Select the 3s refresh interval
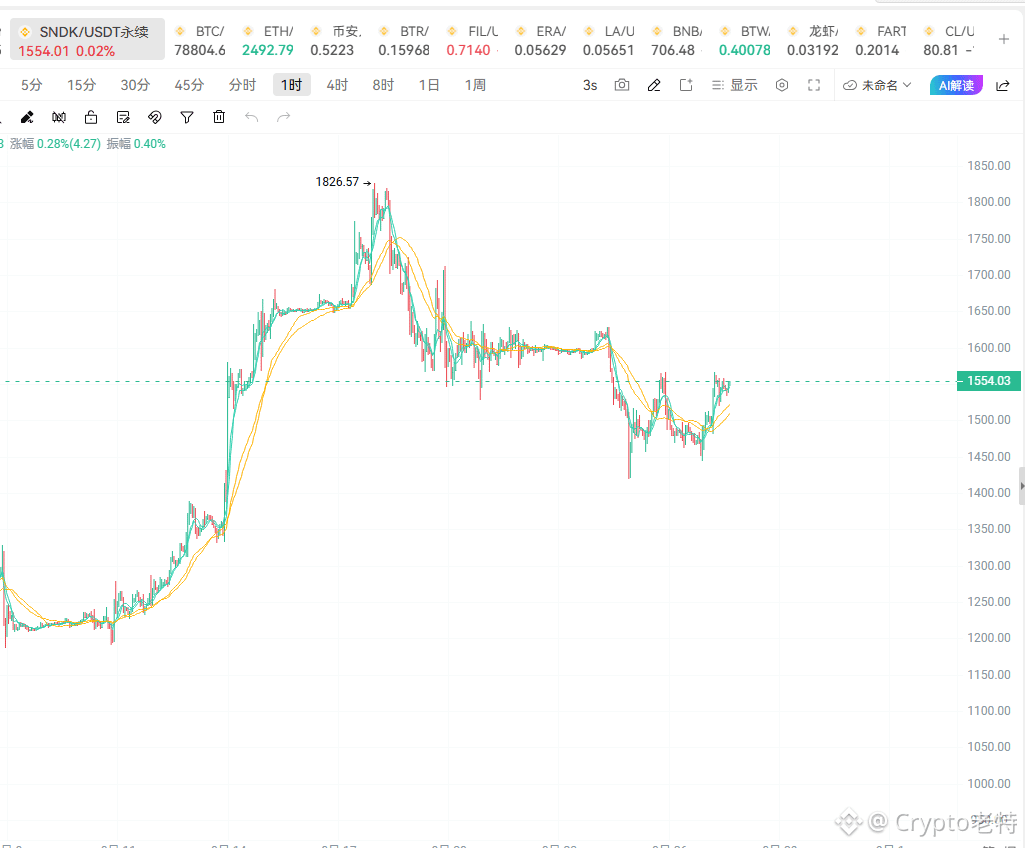This screenshot has width=1025, height=848. click(x=590, y=85)
